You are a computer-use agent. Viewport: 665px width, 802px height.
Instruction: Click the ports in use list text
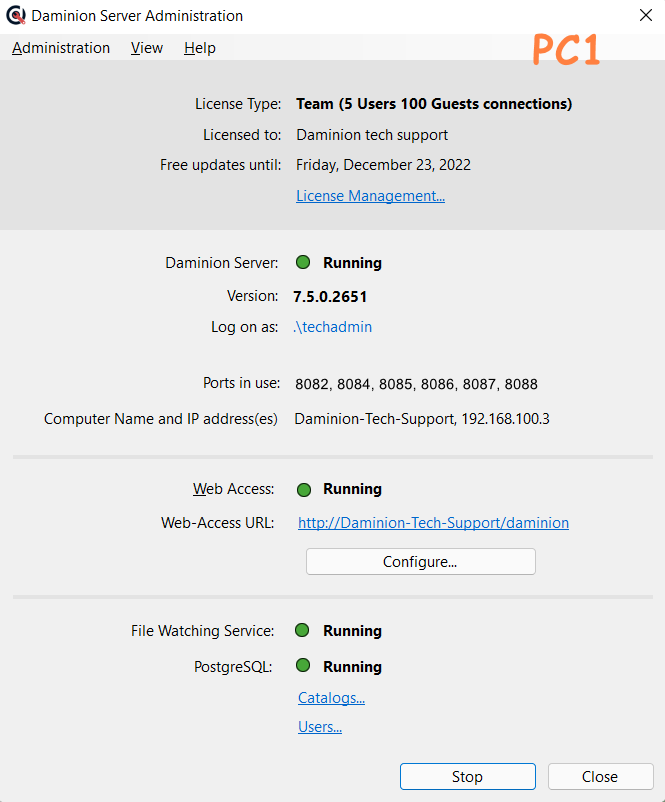click(x=416, y=384)
